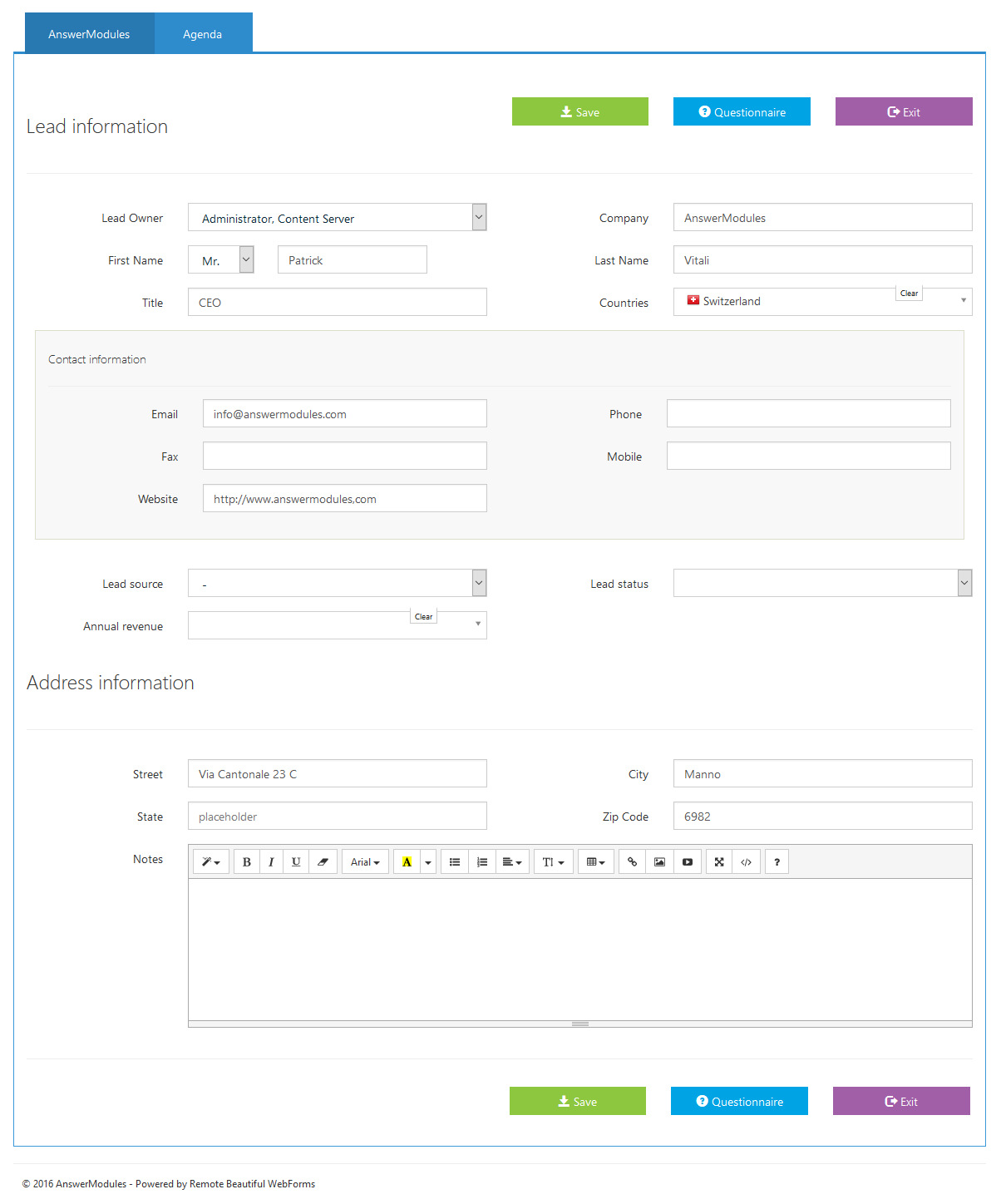Image resolution: width=1001 pixels, height=1204 pixels.
Task: Click the bottom green Save button
Action: (x=578, y=1101)
